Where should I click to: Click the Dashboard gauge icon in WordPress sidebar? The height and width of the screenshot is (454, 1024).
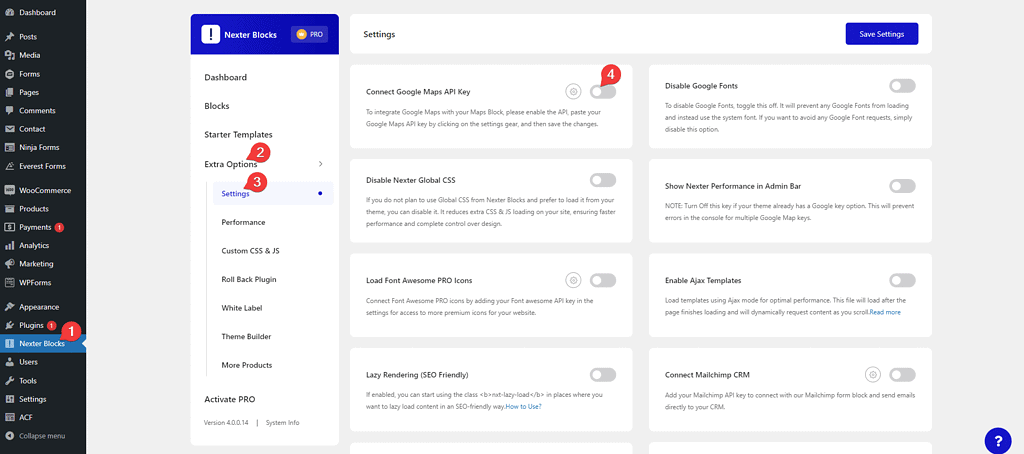pos(10,12)
